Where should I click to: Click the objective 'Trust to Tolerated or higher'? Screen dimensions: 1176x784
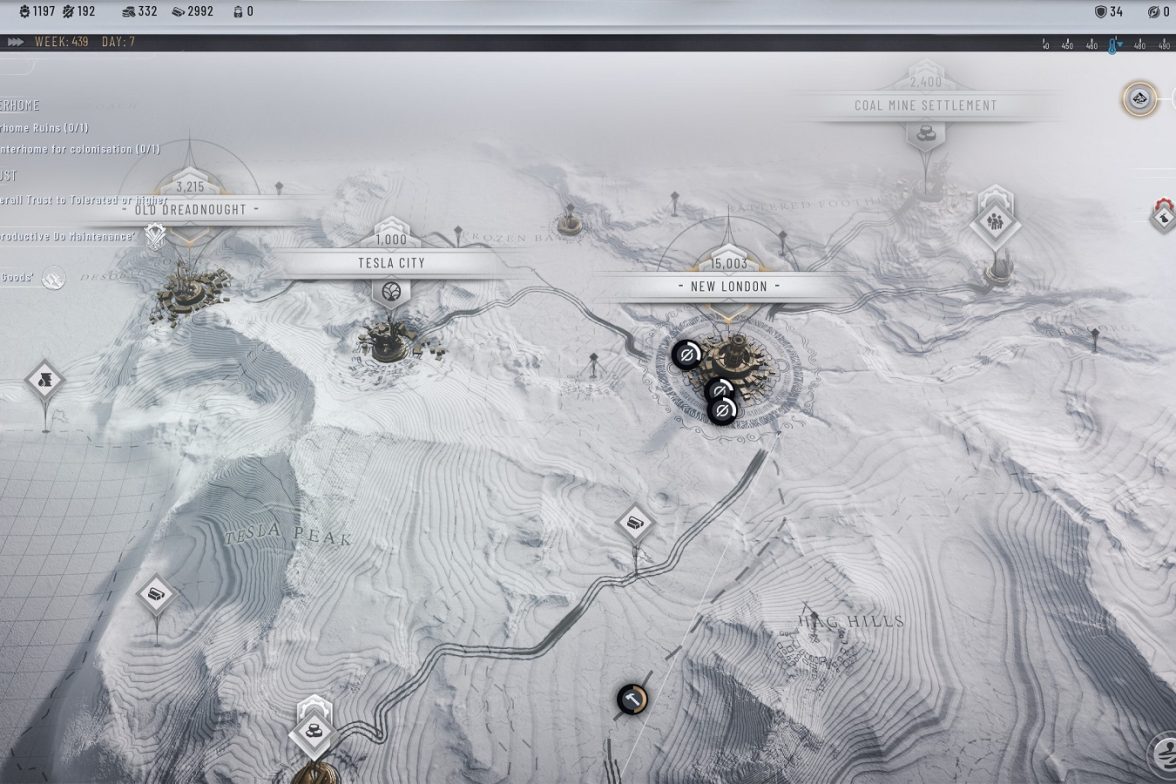pos(84,200)
